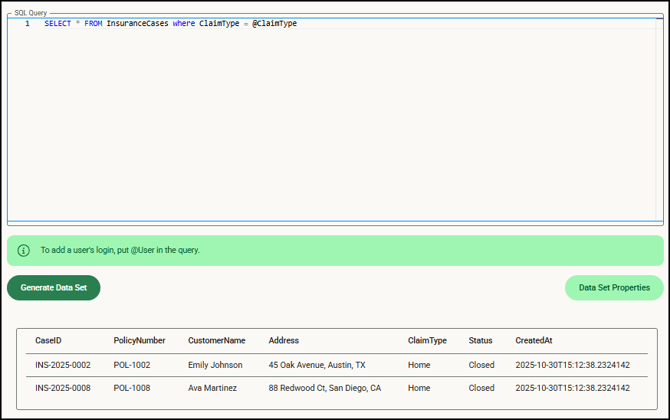This screenshot has width=670, height=420.
Task: Select the INS-2025-0002 case row
Action: click(x=62, y=366)
